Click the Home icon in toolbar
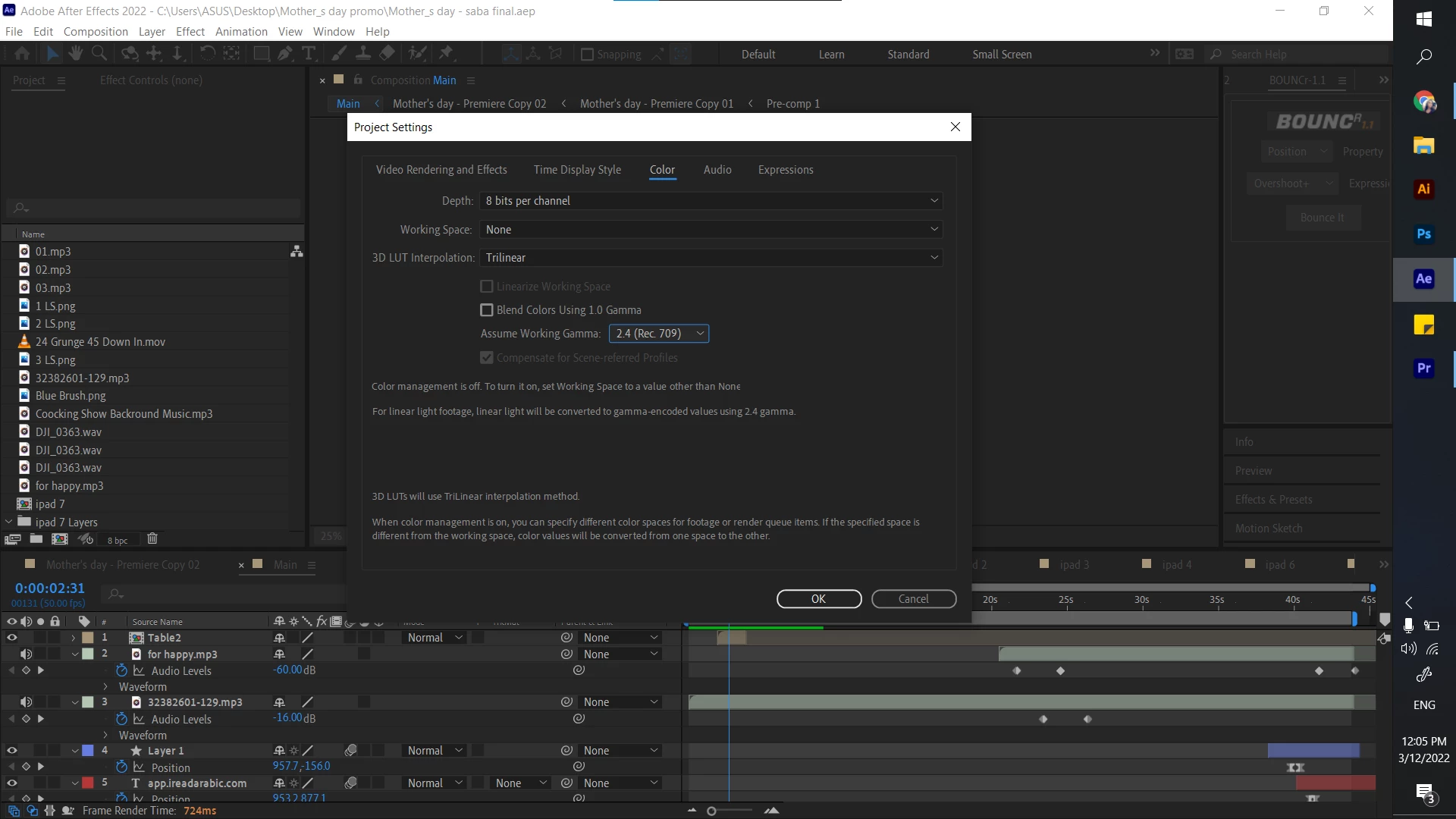Viewport: 1456px width, 819px height. tap(22, 53)
